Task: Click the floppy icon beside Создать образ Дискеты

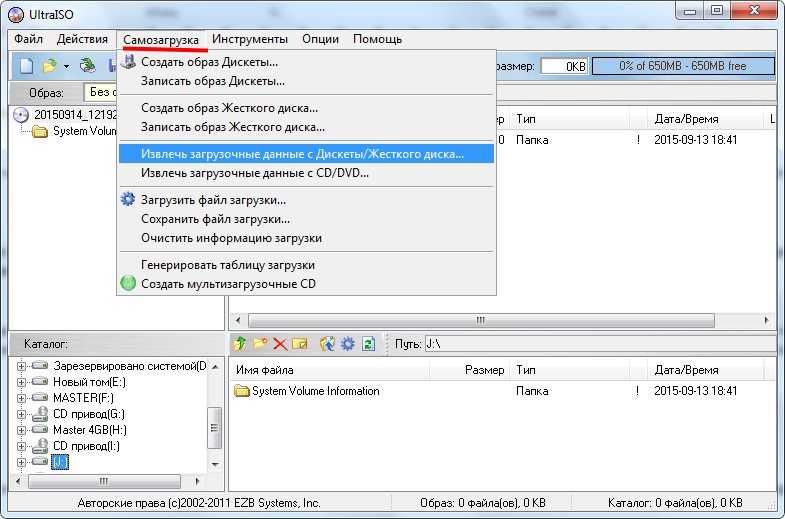Action: pos(129,62)
